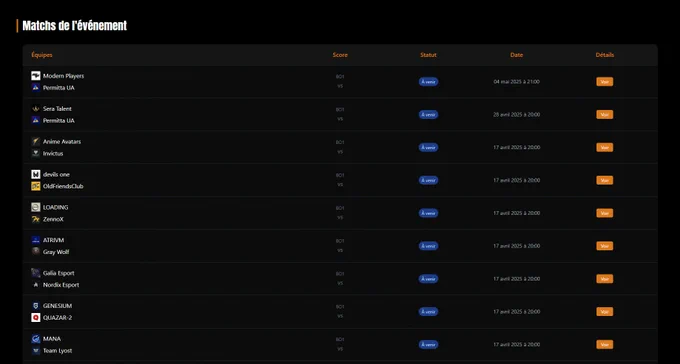Image resolution: width=680 pixels, height=364 pixels.
Task: Select the Sera Talent team logo
Action: pyautogui.click(x=36, y=109)
